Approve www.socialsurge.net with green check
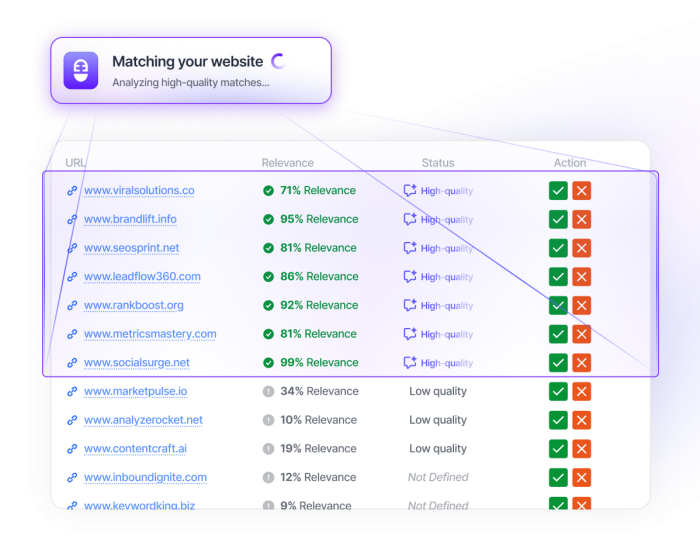700x546 pixels. coord(558,363)
